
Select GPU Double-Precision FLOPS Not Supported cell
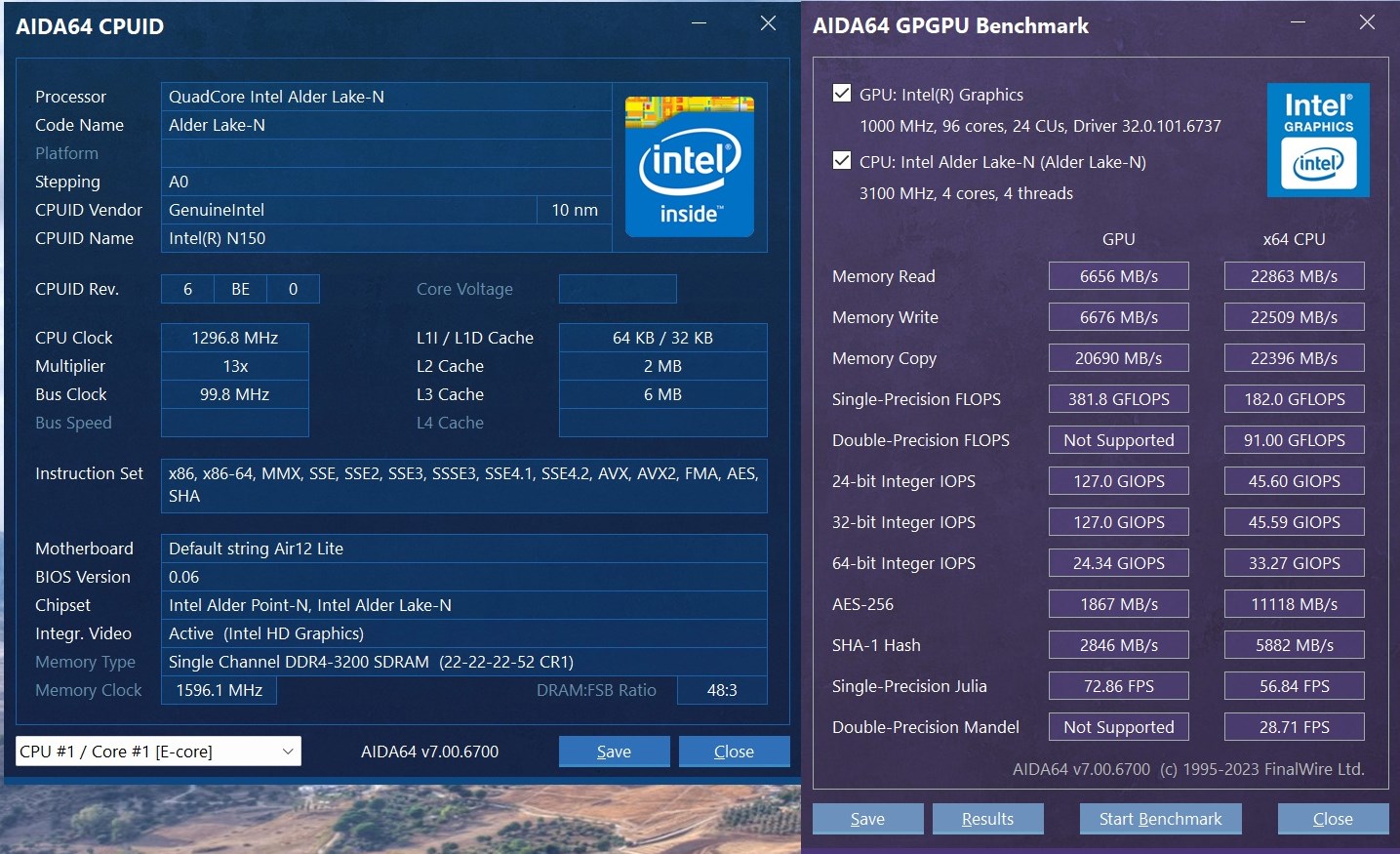point(1119,440)
